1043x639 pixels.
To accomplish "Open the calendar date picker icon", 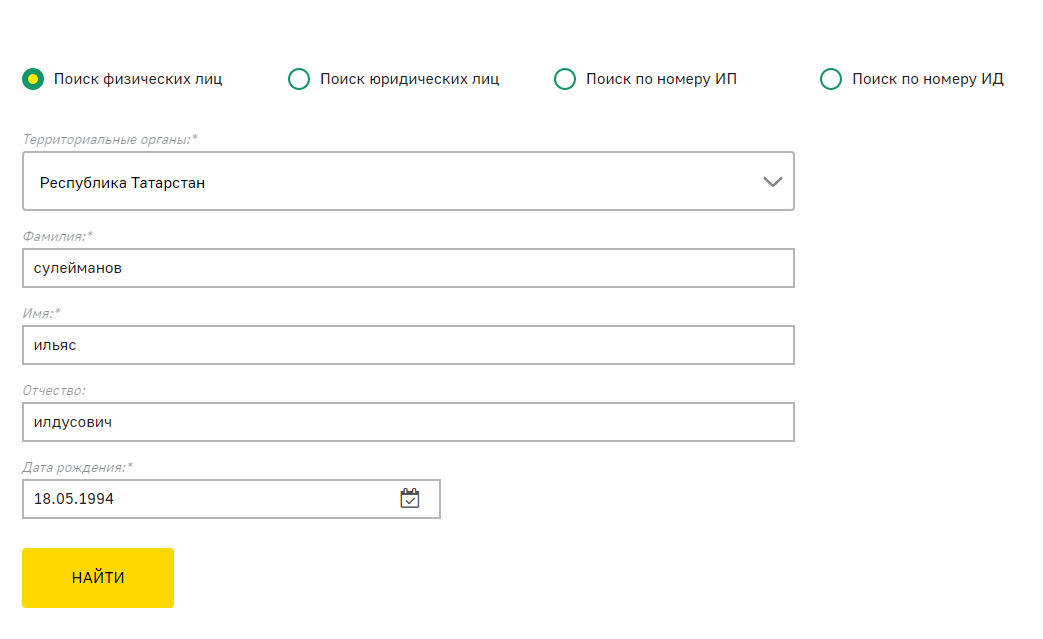I will (x=410, y=498).
